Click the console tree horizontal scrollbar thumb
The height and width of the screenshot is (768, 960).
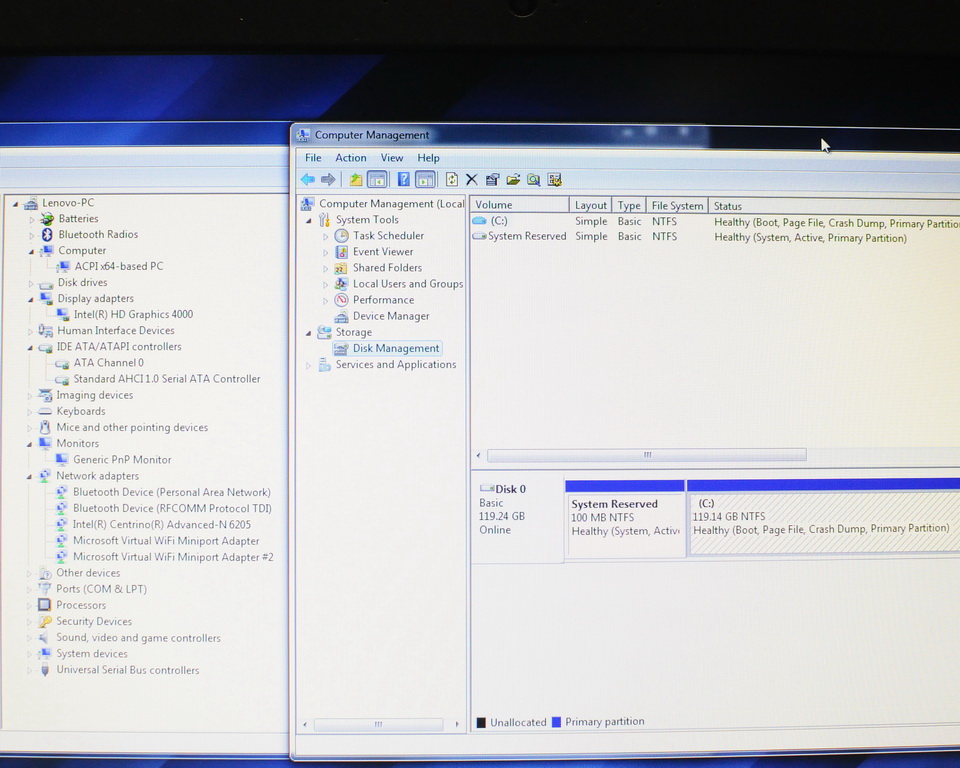tap(378, 724)
